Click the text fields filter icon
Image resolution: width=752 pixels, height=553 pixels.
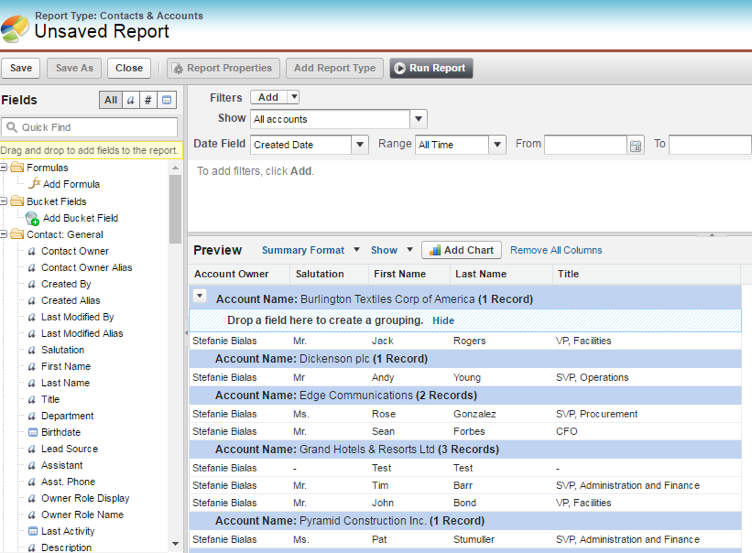coord(130,100)
